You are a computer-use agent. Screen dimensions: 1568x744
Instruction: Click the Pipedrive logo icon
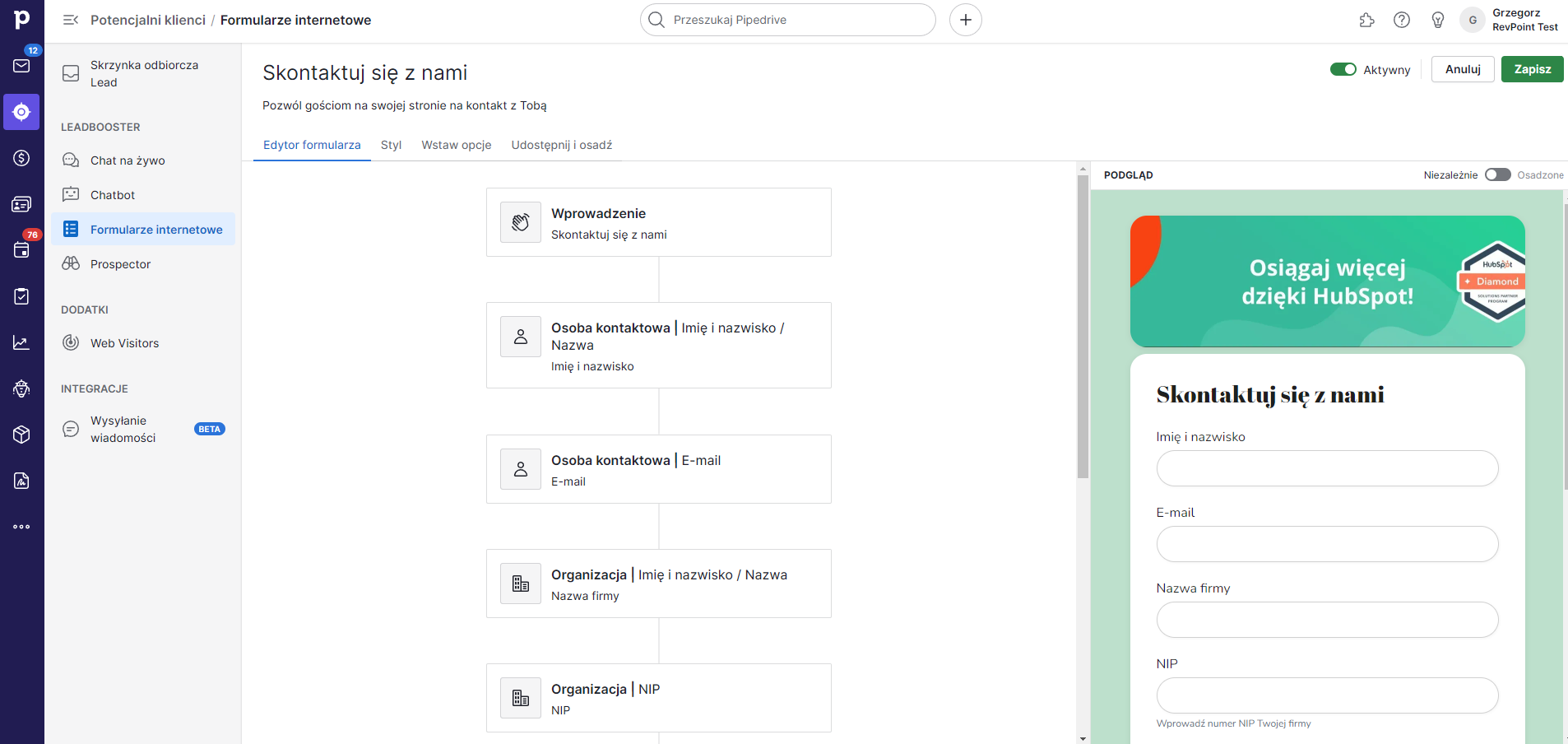(x=21, y=18)
